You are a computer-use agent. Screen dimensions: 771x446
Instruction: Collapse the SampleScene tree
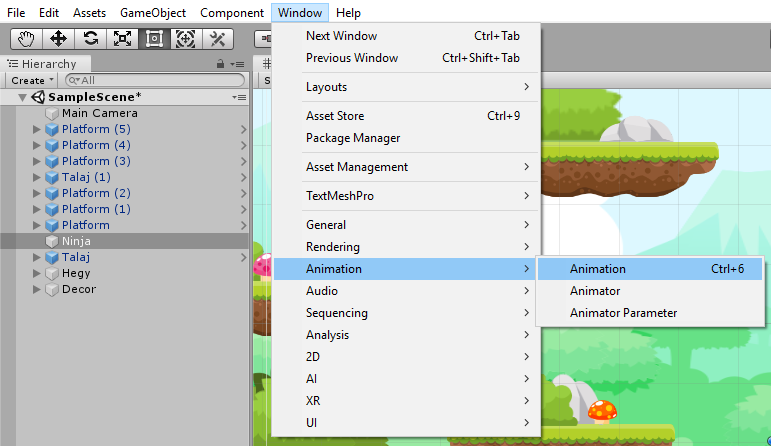pyautogui.click(x=23, y=97)
